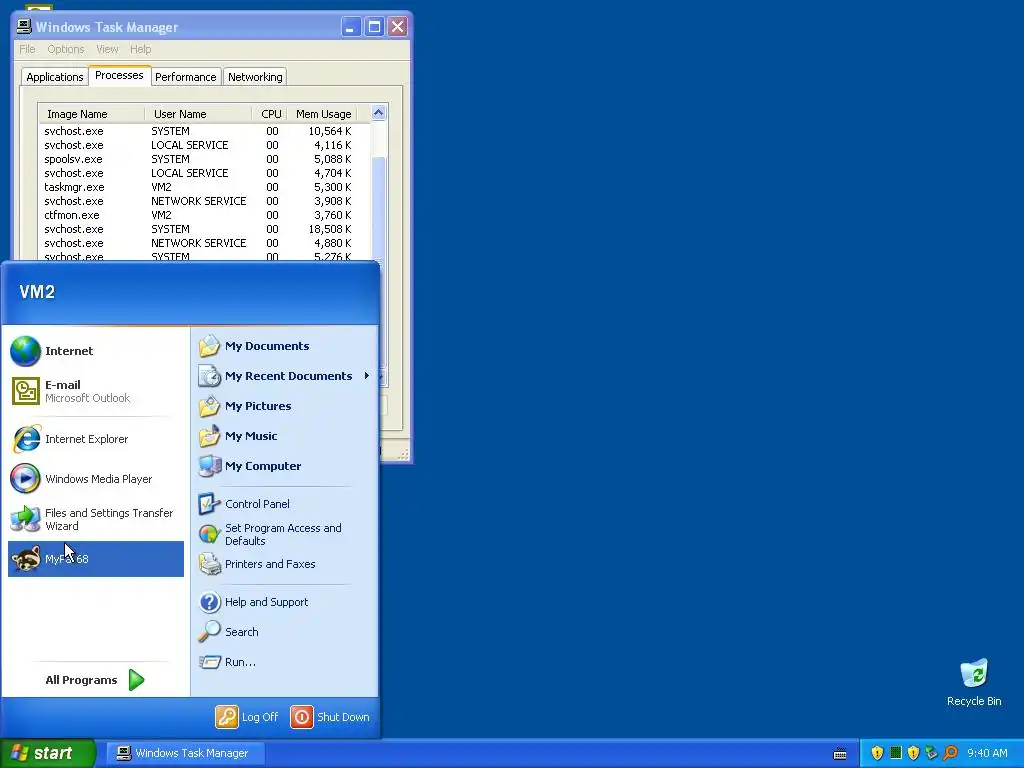The width and height of the screenshot is (1024, 768).
Task: Click the keyboard icon on the taskbar
Action: (x=840, y=754)
